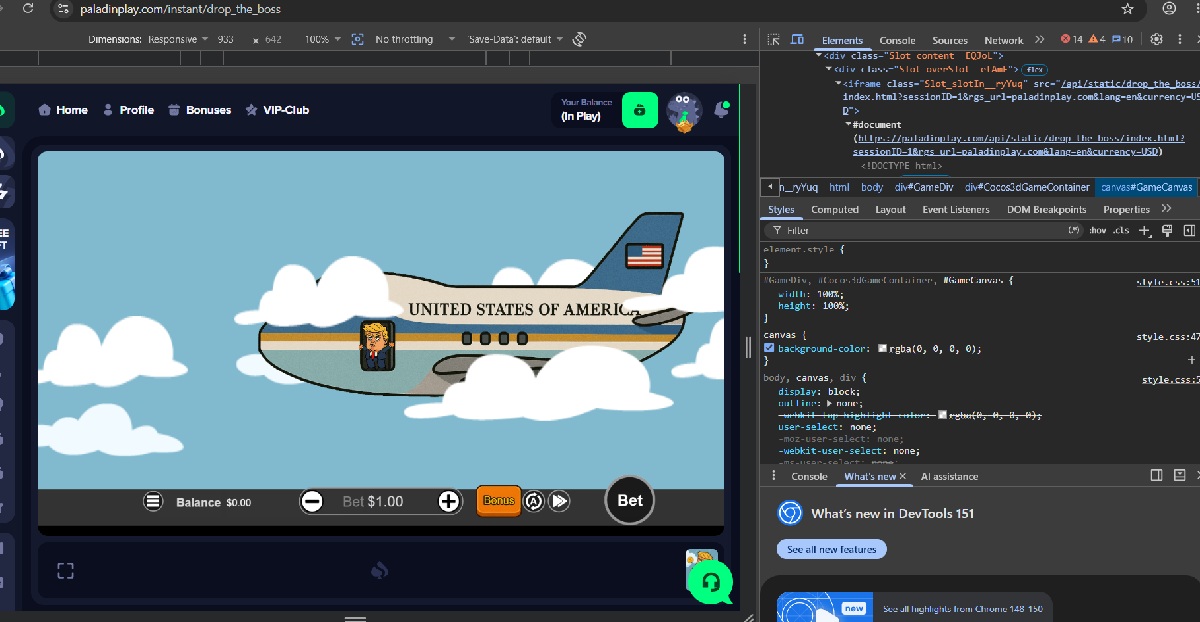Open the live support headset chat
The width and height of the screenshot is (1200, 622).
711,583
